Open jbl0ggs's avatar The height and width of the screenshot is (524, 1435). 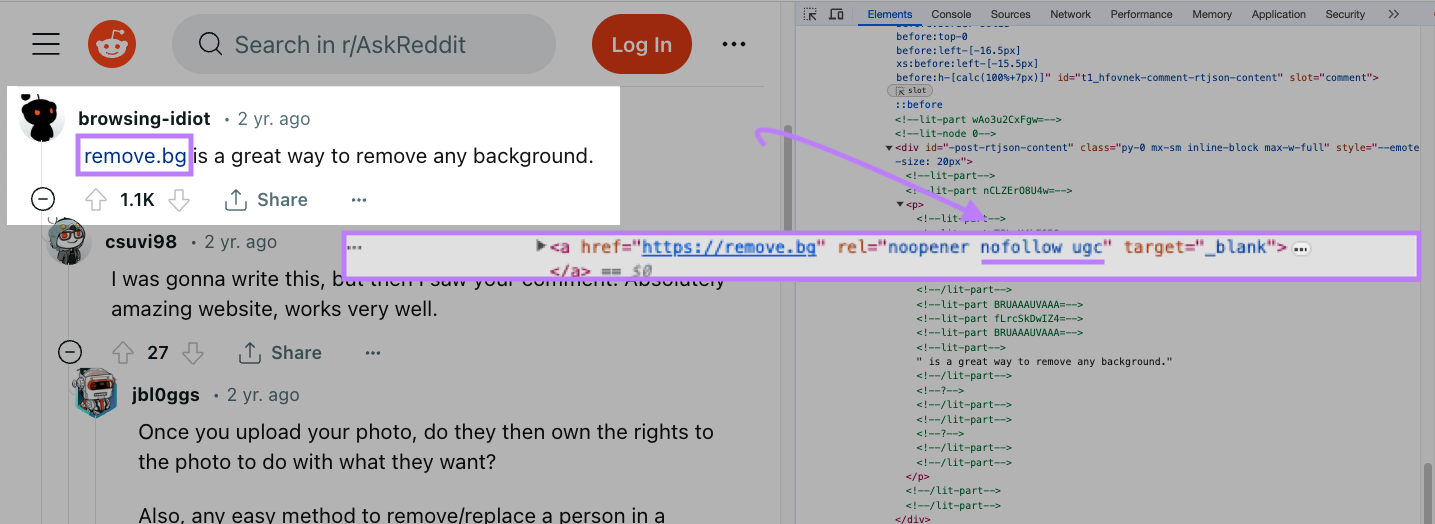tap(96, 394)
